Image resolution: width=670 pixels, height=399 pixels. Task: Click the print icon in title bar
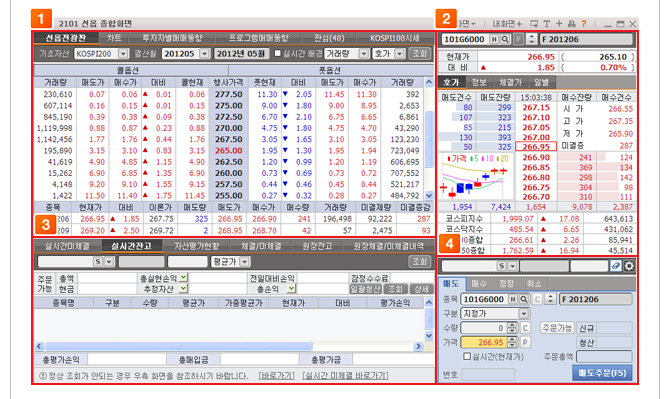pos(571,24)
